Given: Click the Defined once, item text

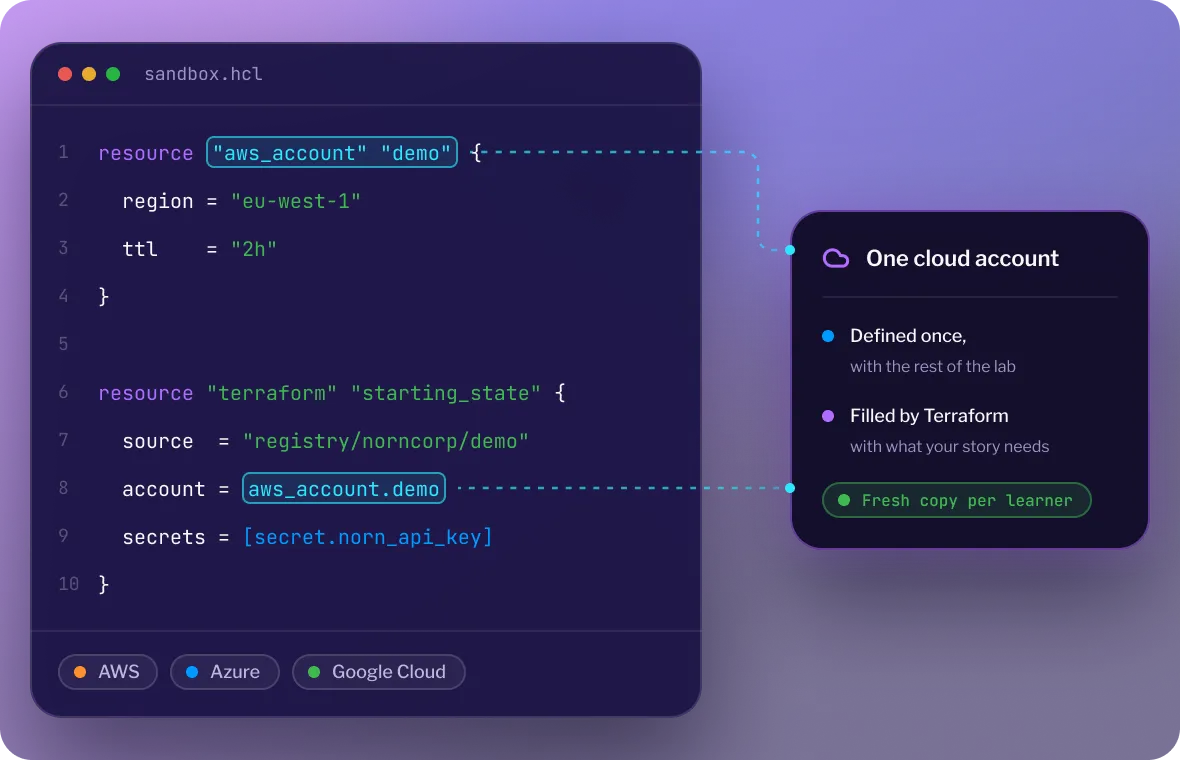Looking at the screenshot, I should pos(908,336).
